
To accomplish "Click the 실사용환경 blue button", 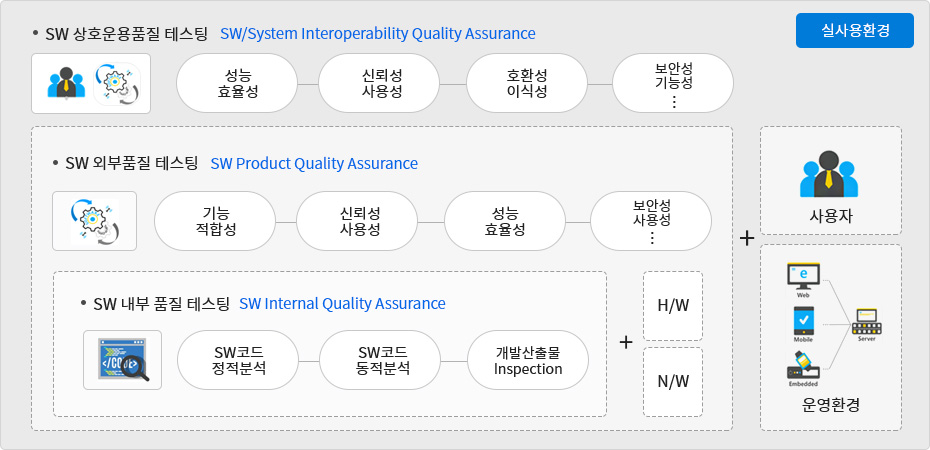I will [x=855, y=30].
